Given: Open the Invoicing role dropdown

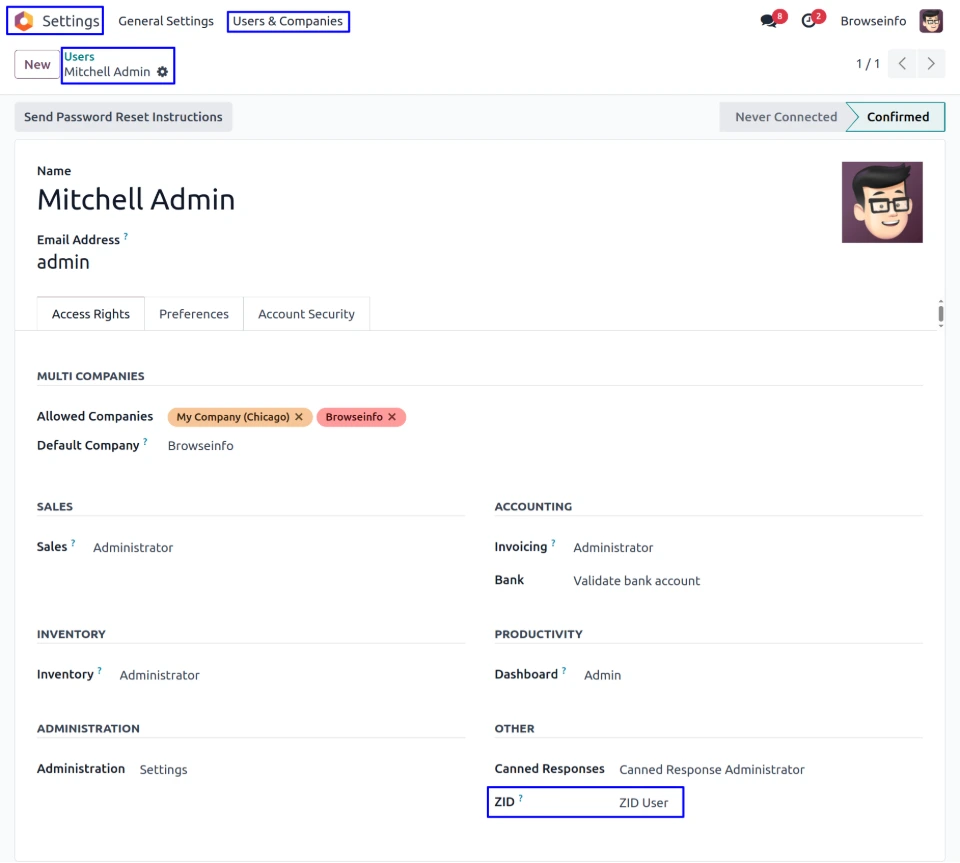Looking at the screenshot, I should pyautogui.click(x=613, y=548).
